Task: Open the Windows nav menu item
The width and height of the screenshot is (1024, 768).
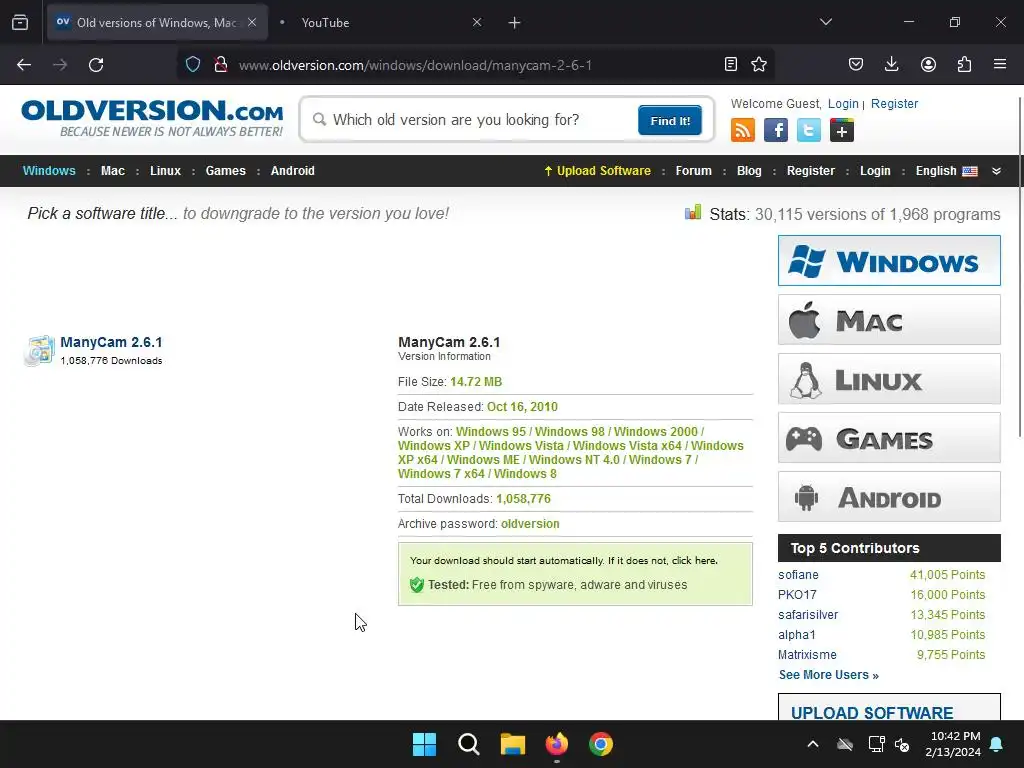Action: [x=49, y=170]
